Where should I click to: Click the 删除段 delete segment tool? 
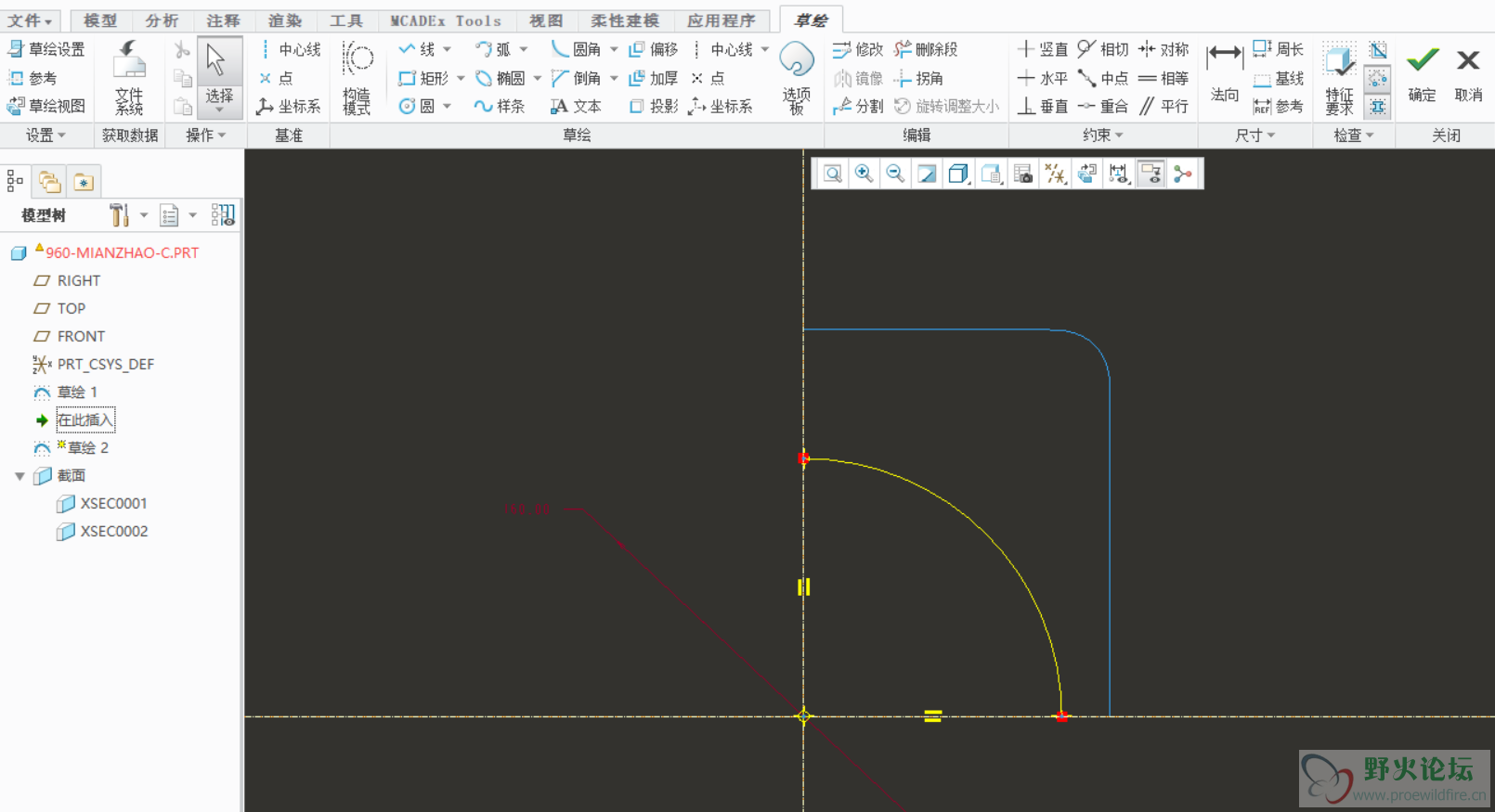[926, 49]
